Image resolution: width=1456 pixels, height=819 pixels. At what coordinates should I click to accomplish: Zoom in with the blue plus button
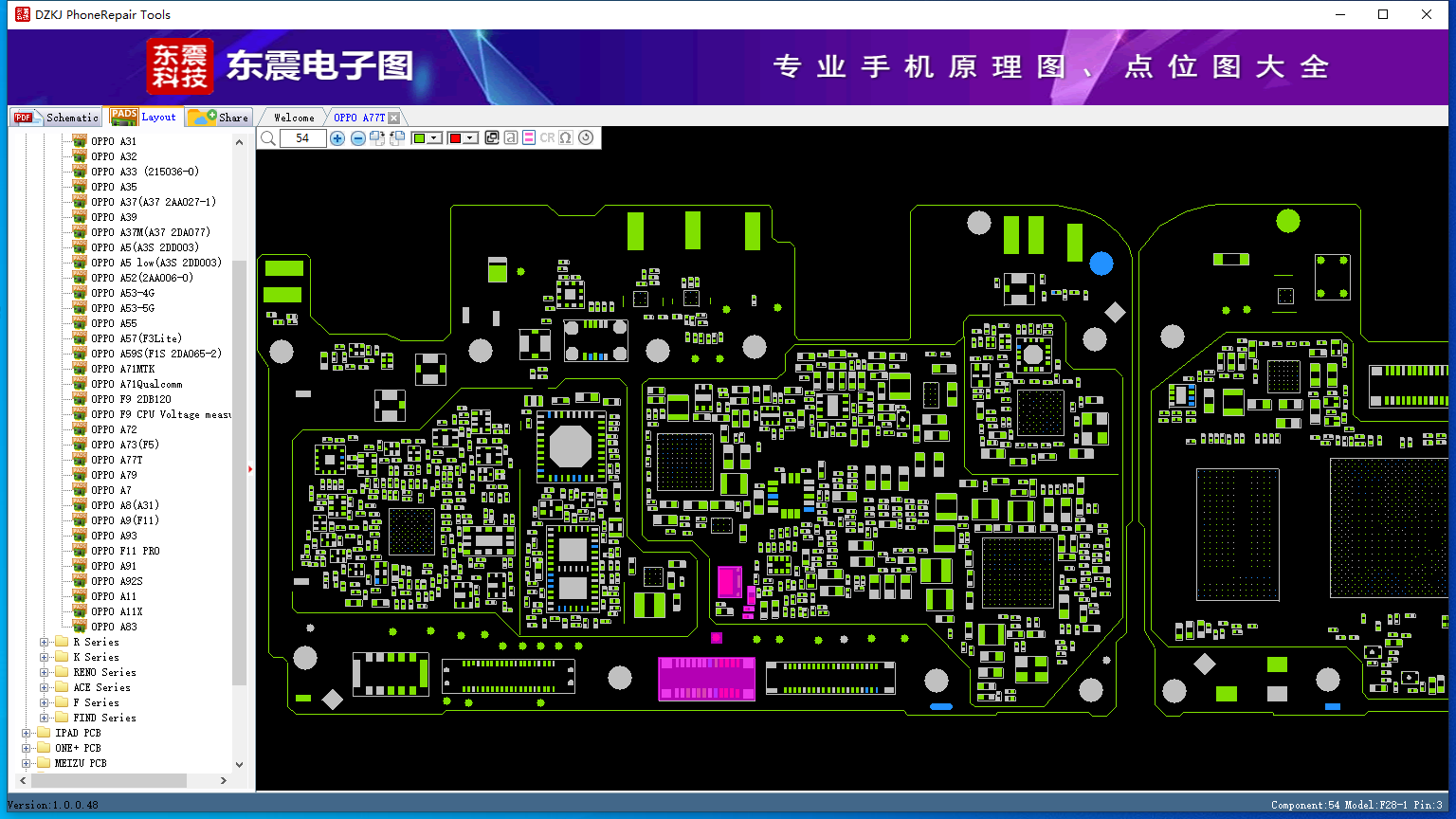(337, 138)
